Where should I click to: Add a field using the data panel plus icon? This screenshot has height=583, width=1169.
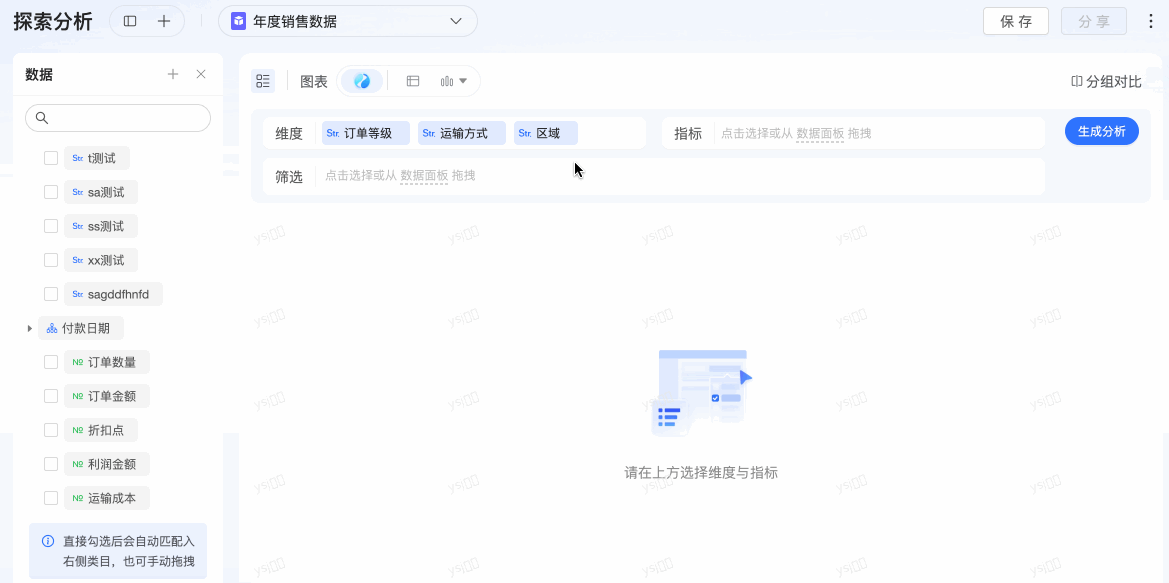173,74
